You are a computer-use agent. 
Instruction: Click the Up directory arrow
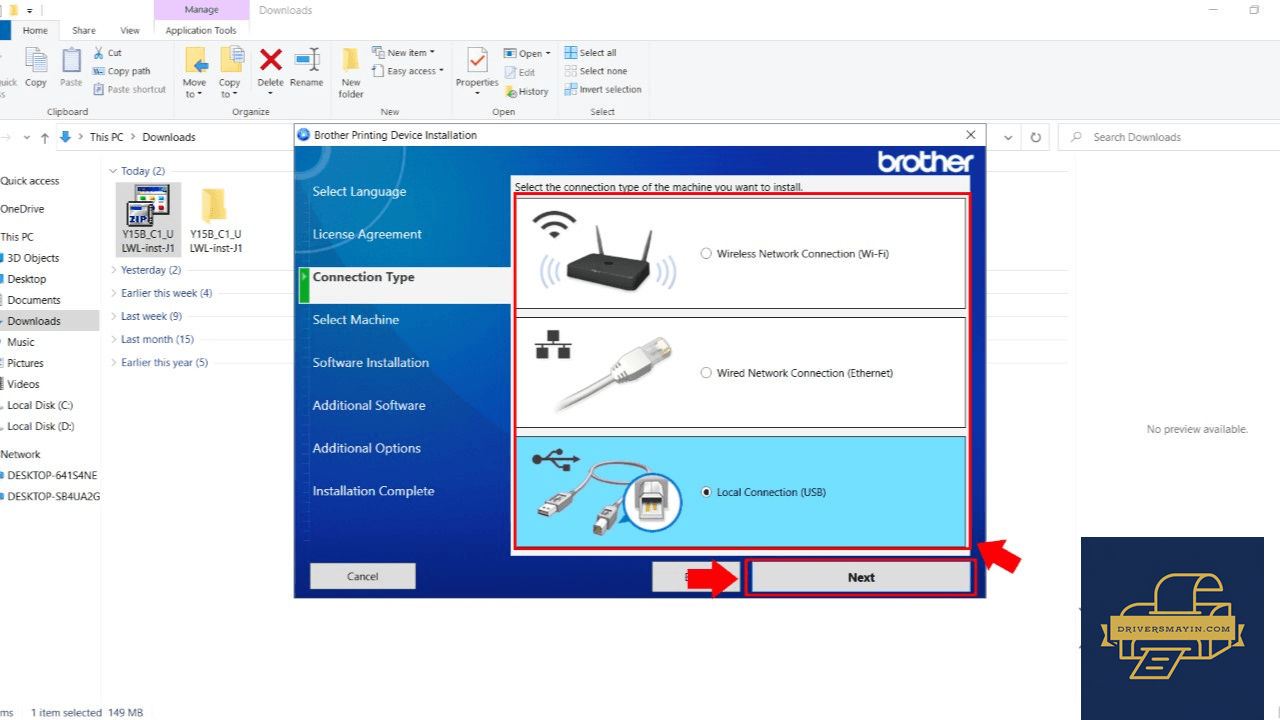(x=45, y=137)
